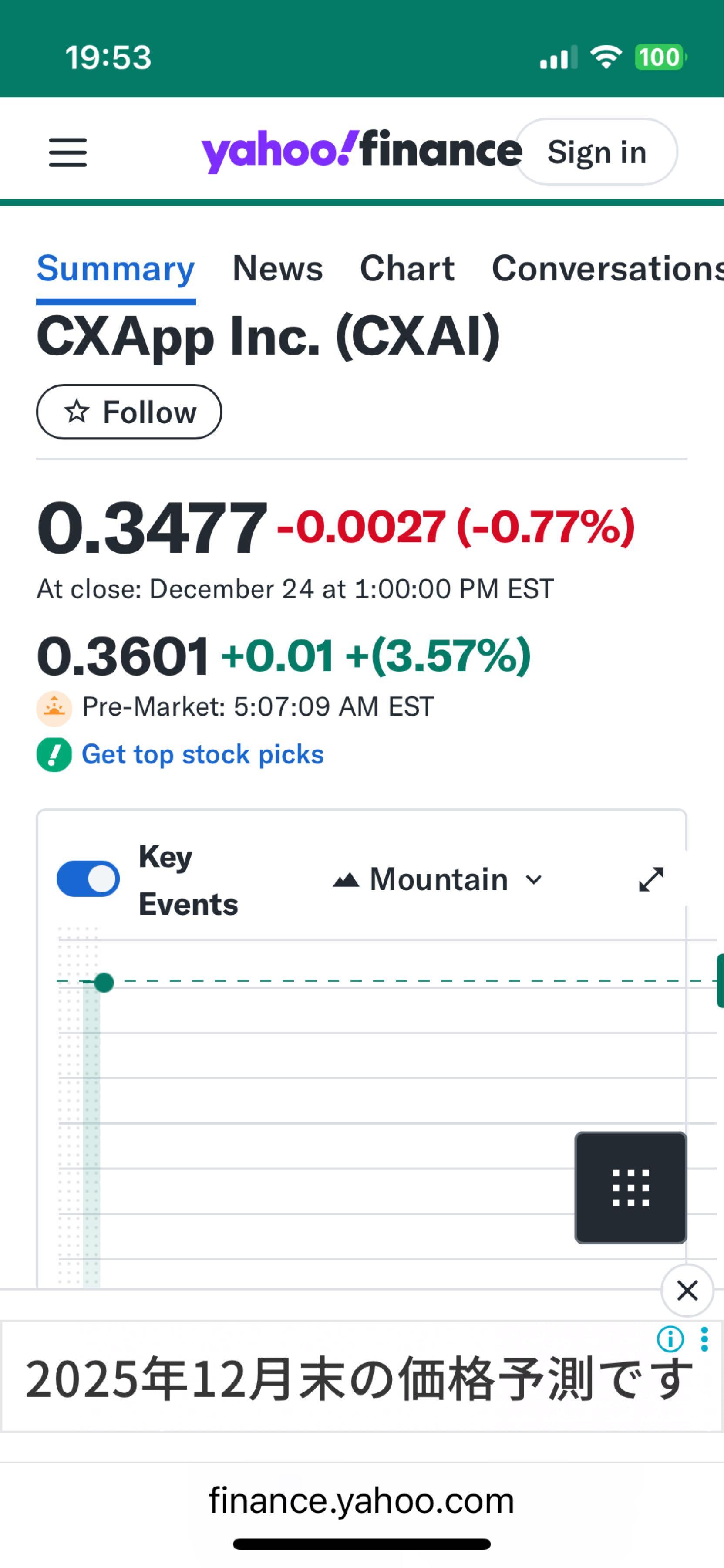Click the star icon in Follow

pyautogui.click(x=77, y=412)
